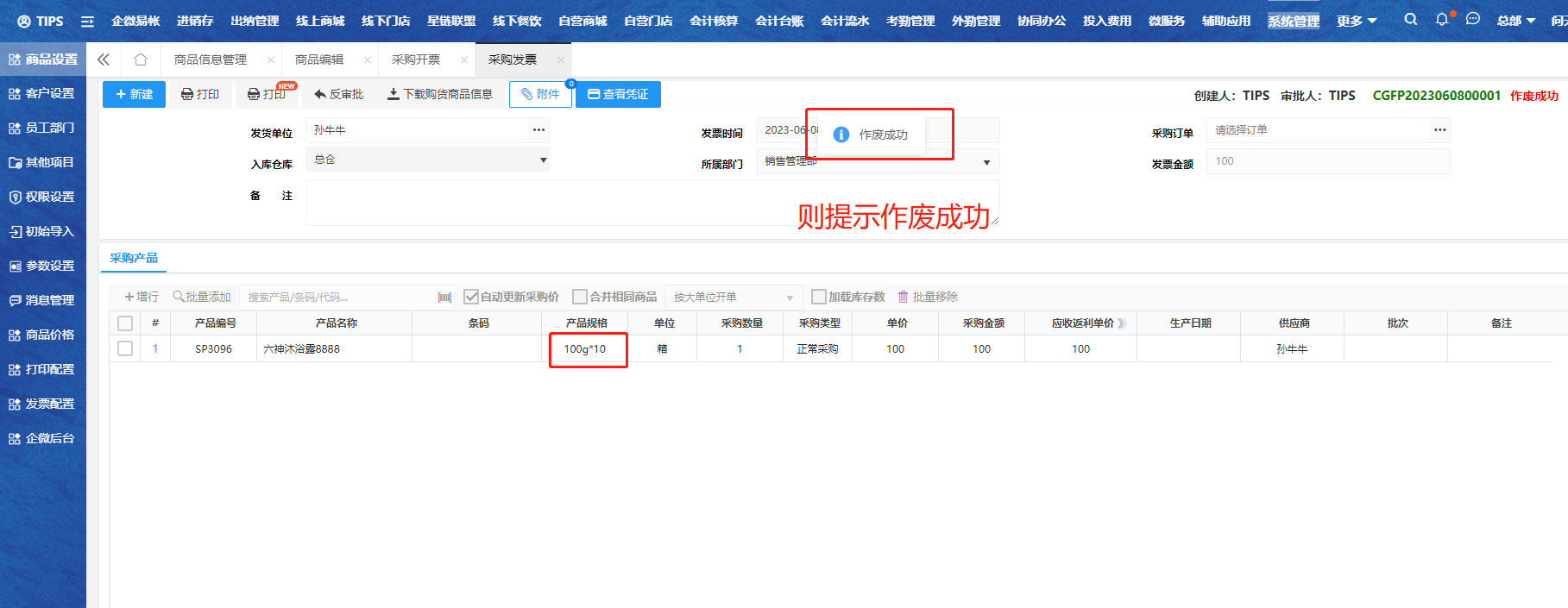Toggle 自动更新采购价 checkbox
The width and height of the screenshot is (1568, 608).
(x=471, y=297)
